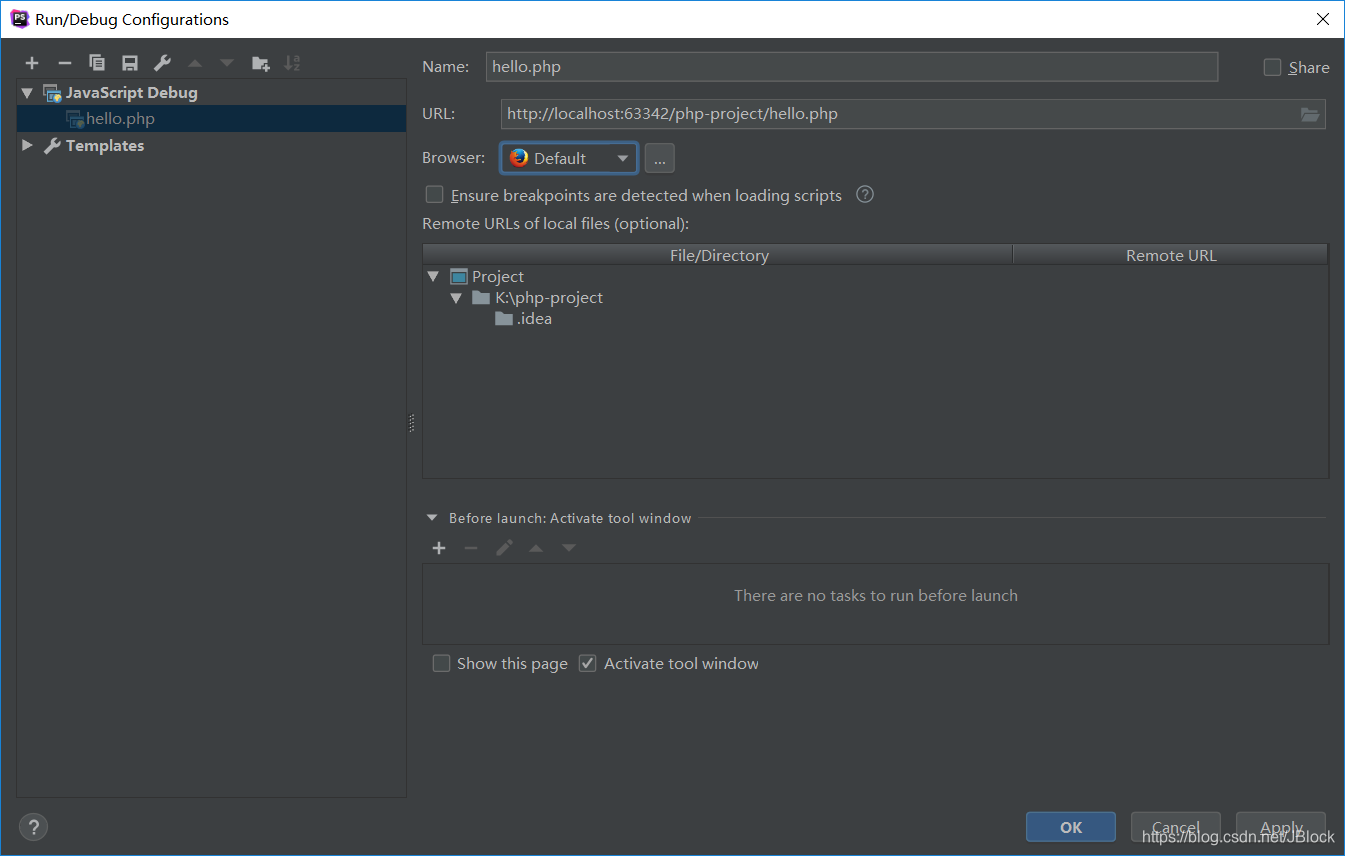The width and height of the screenshot is (1345, 856).
Task: Click OK to confirm configuration
Action: [1071, 827]
